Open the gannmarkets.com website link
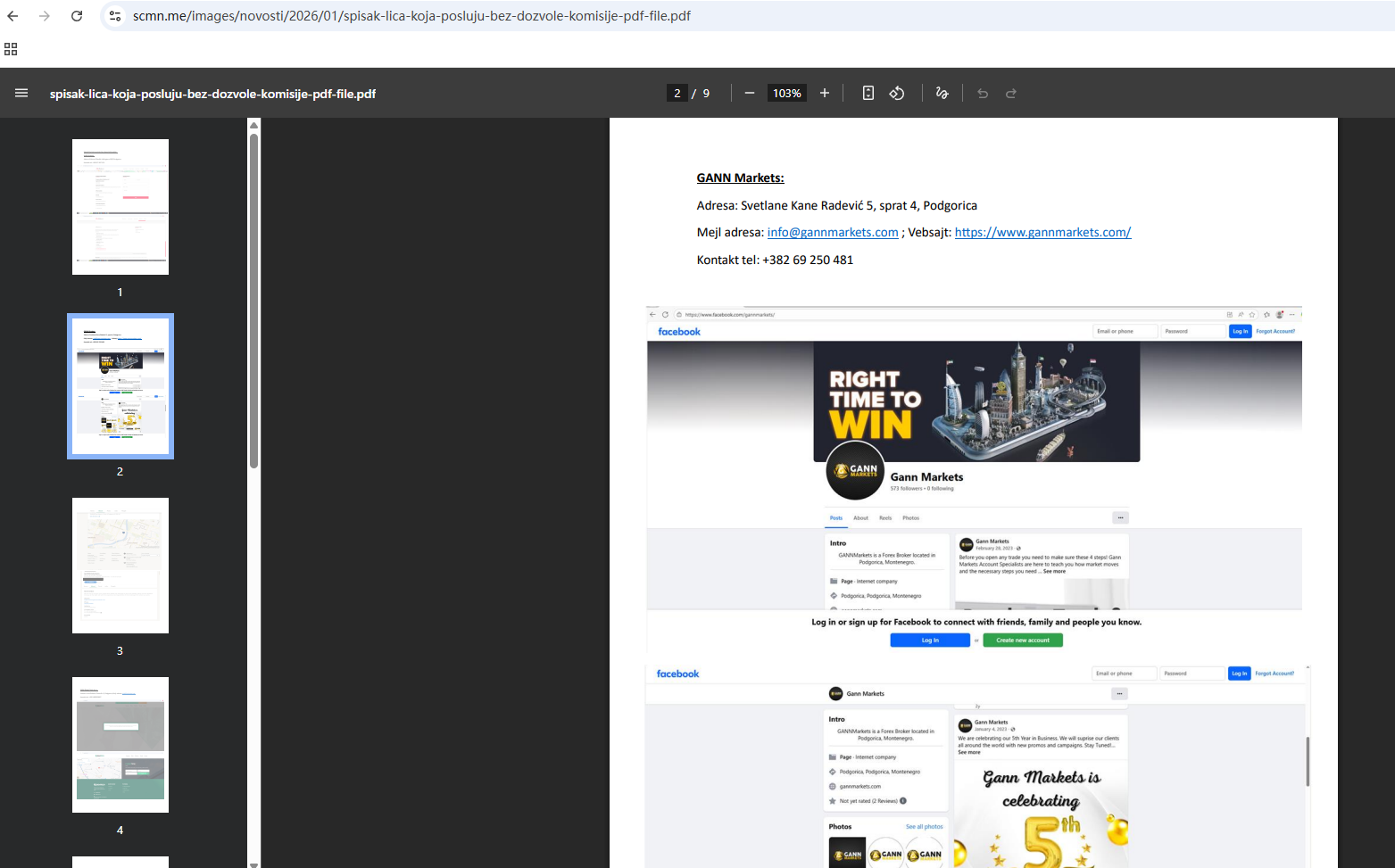This screenshot has height=868, width=1395. [x=1042, y=232]
